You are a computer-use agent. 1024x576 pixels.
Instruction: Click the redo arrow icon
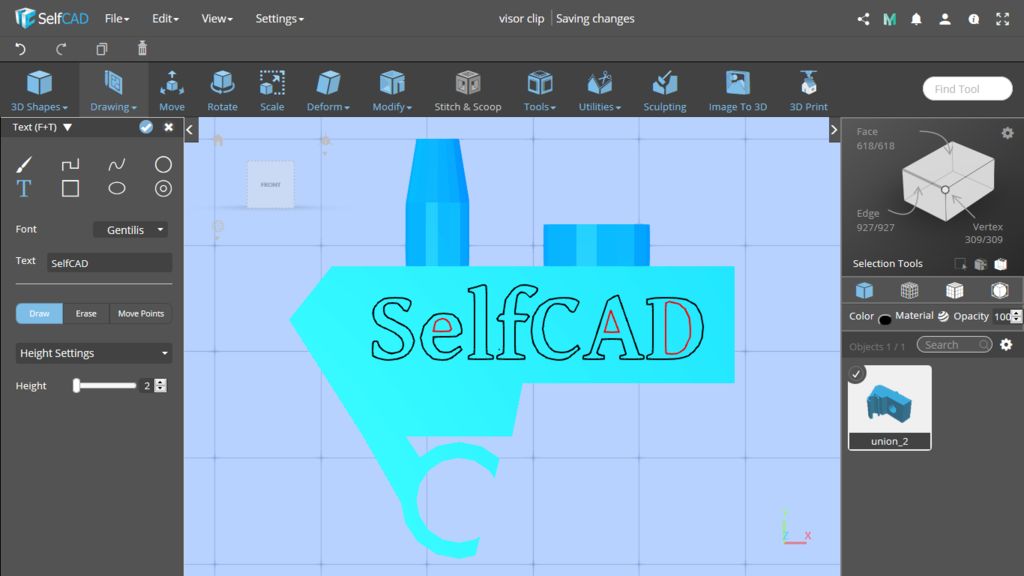click(x=61, y=49)
